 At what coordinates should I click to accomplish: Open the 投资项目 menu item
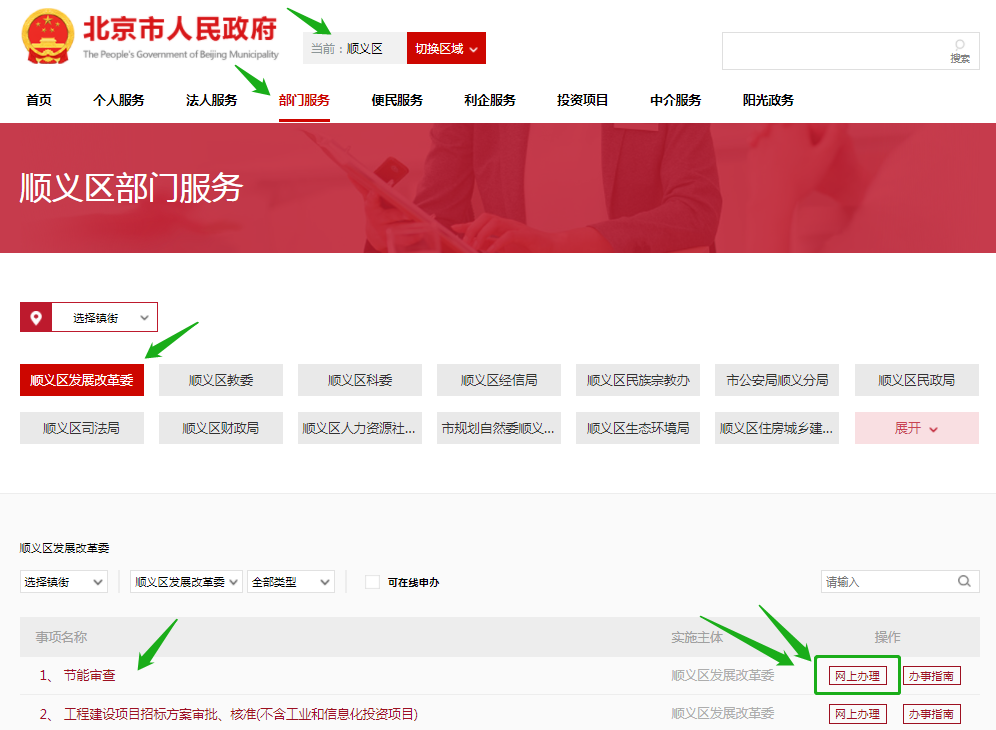tap(582, 100)
